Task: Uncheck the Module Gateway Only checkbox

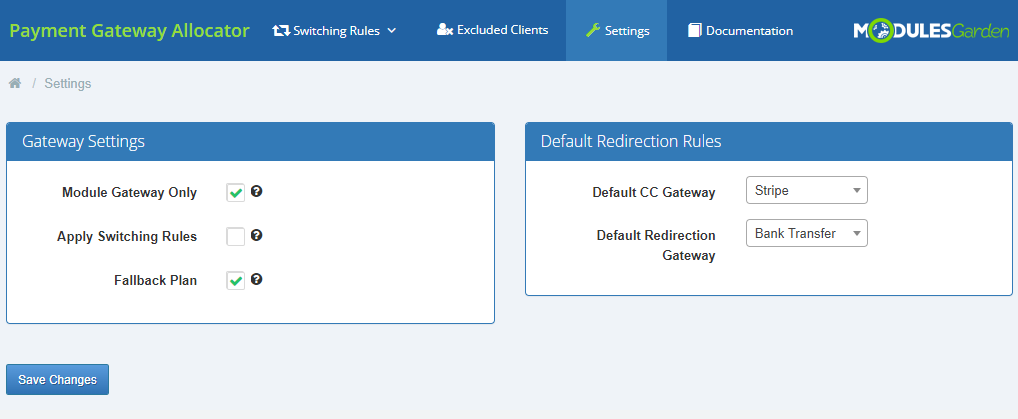Action: [236, 192]
